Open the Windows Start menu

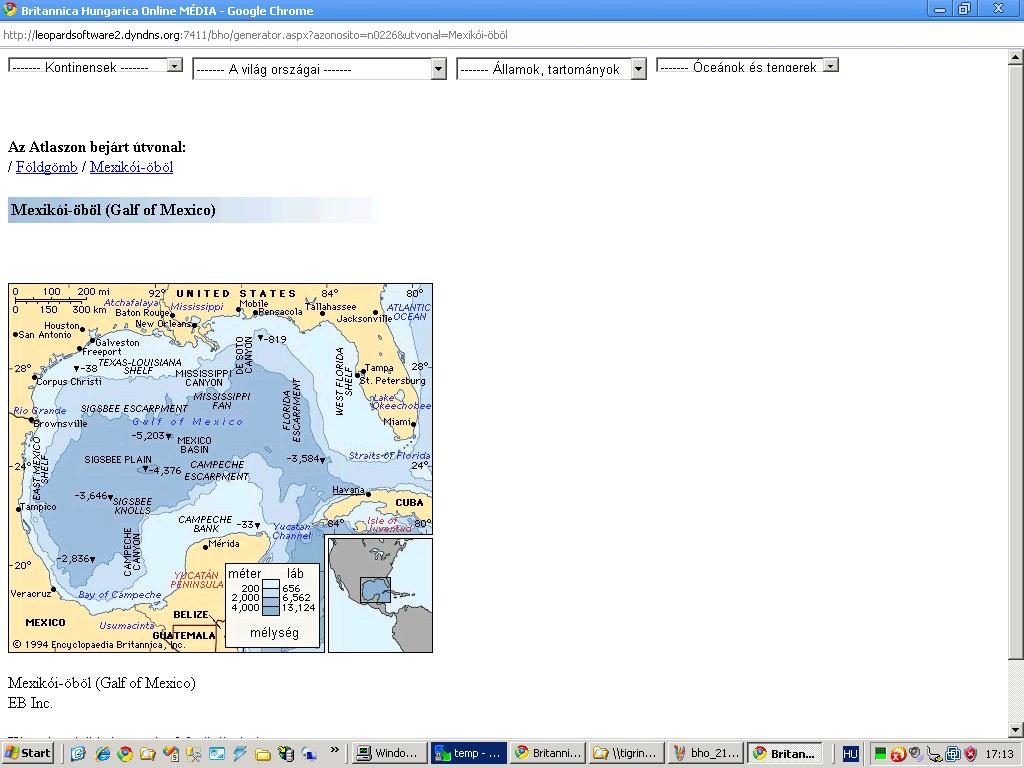[x=28, y=753]
